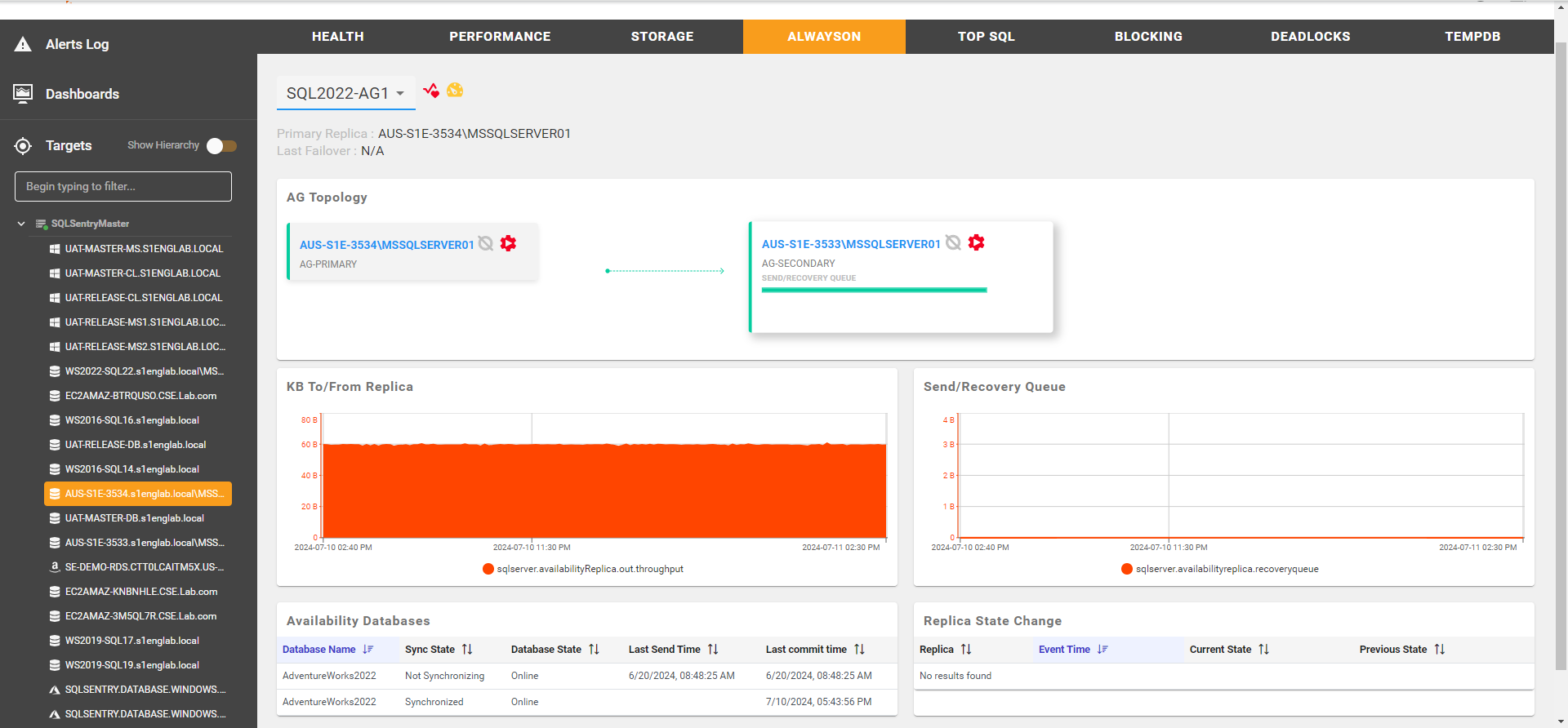
Task: Collapse the SQLSentryMaster tree node
Action: tap(21, 224)
